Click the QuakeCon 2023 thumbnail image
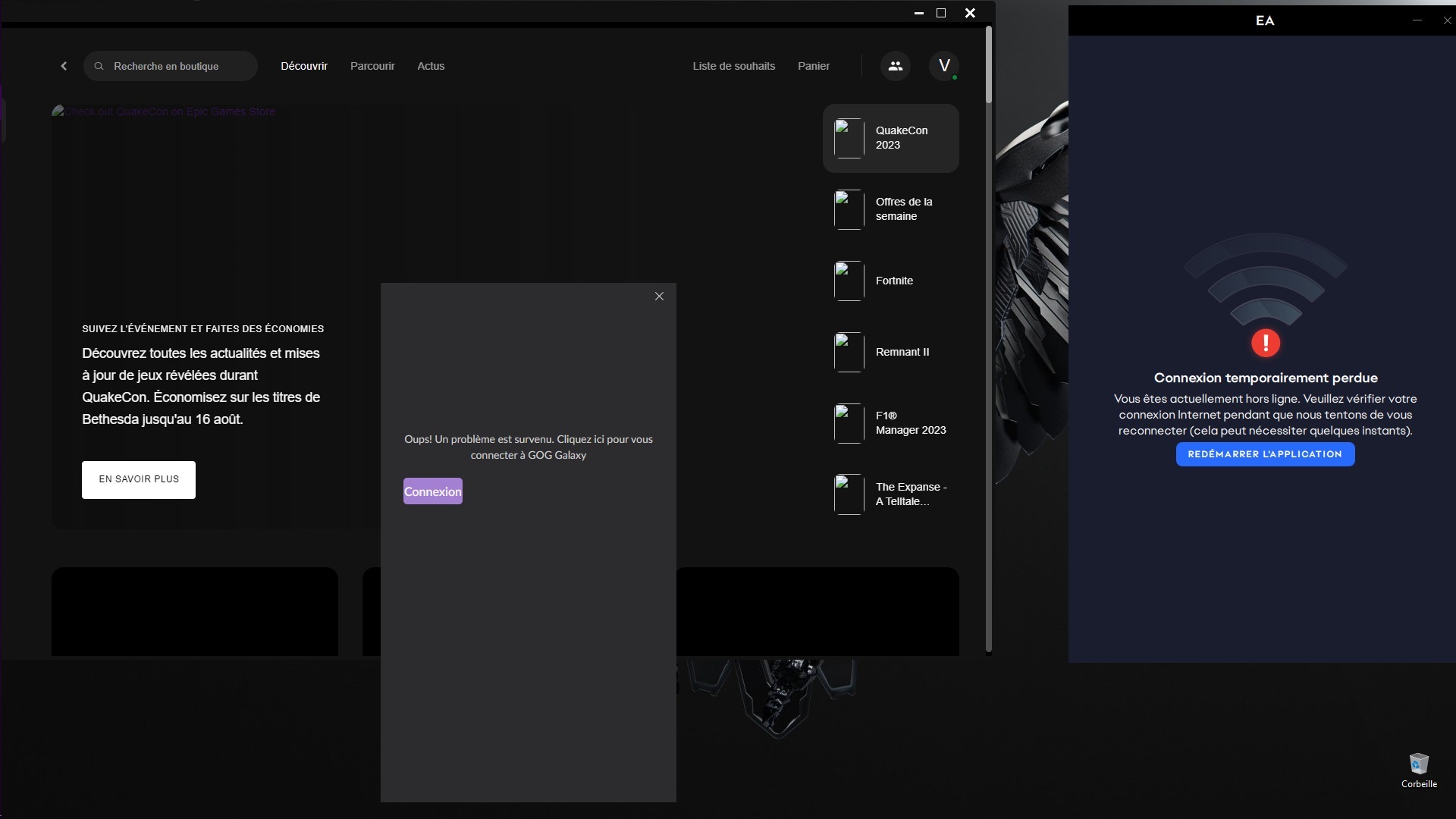Screen dimensions: 1456x819 849,138
